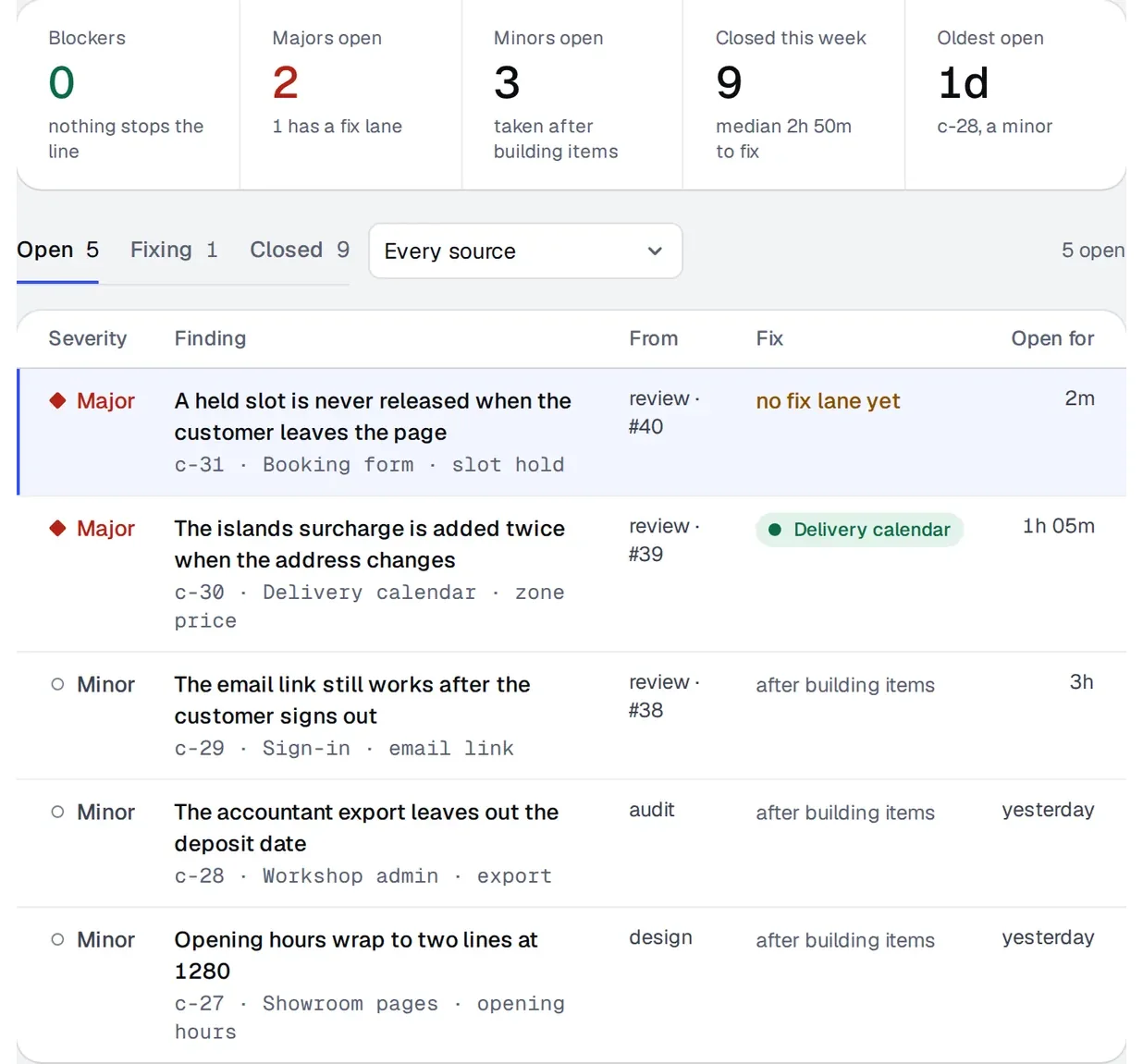The image size is (1143, 1064).
Task: Switch to the Closed tab
Action: click(300, 250)
